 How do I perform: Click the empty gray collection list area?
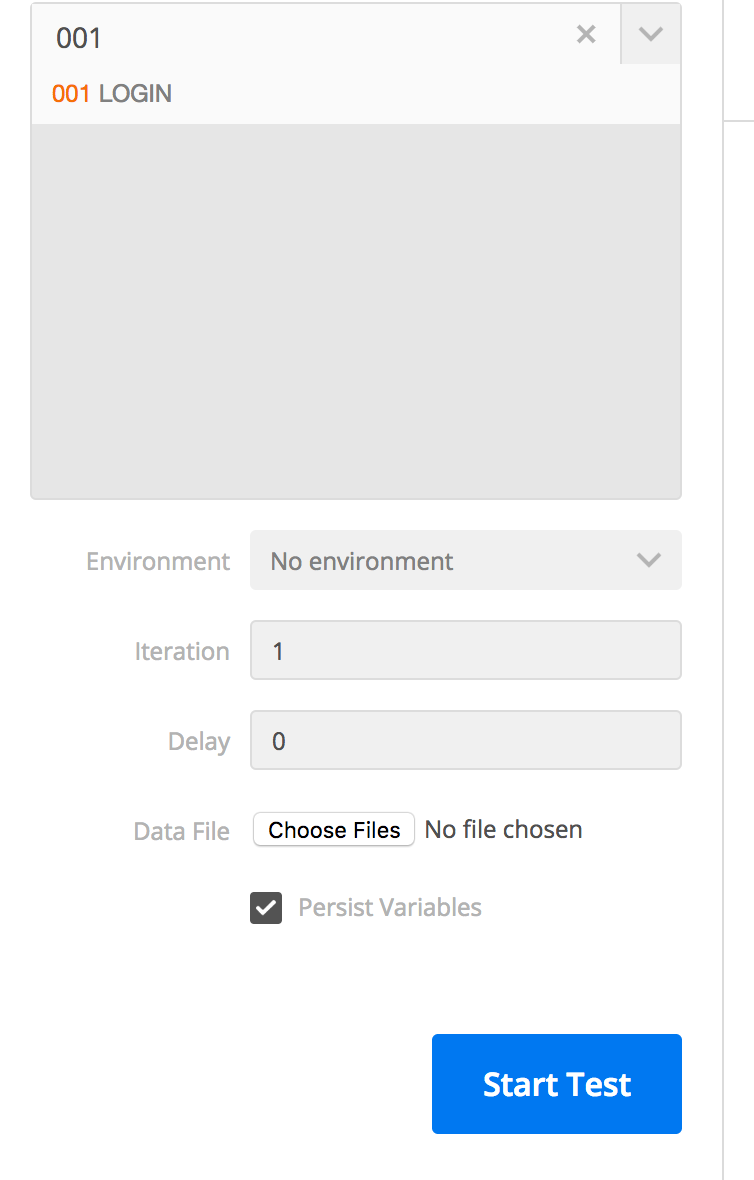356,310
